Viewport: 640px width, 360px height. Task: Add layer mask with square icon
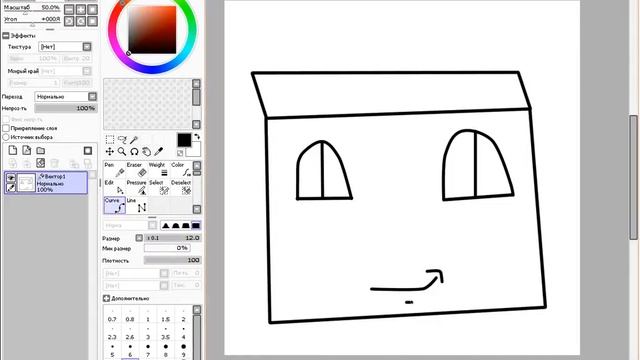[x=88, y=151]
